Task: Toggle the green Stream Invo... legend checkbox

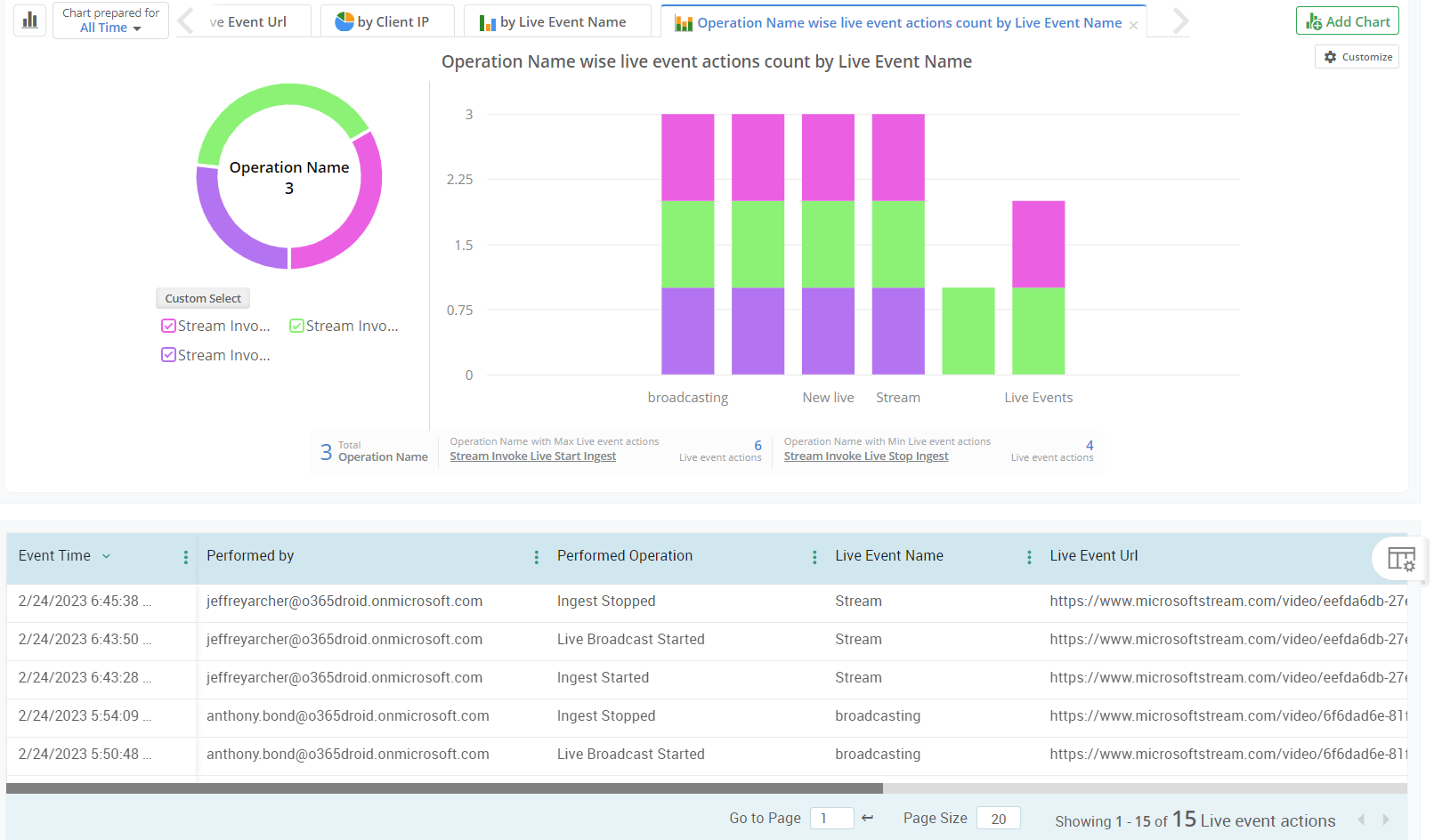Action: tap(296, 327)
